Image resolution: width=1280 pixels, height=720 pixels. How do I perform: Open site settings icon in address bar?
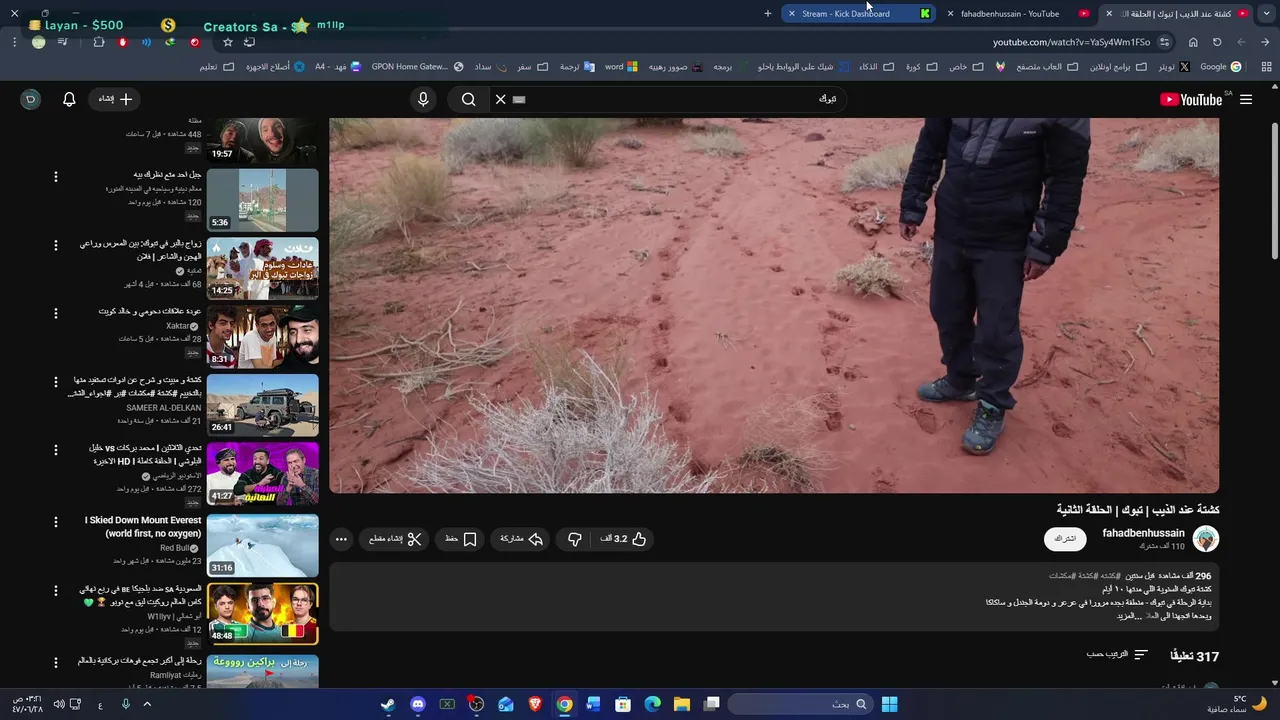click(1165, 42)
